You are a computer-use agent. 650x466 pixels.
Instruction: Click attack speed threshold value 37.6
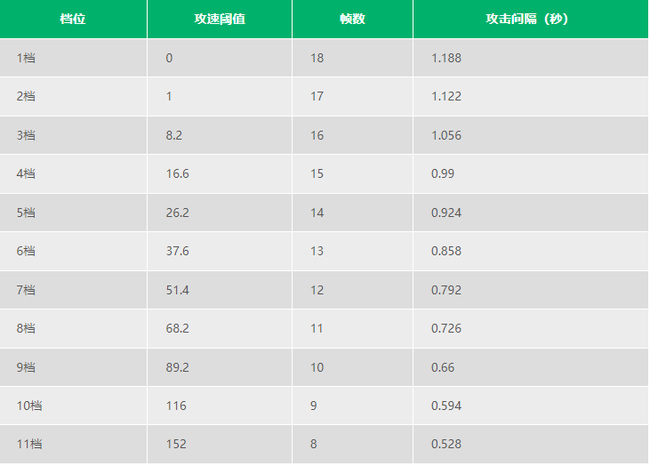click(177, 251)
